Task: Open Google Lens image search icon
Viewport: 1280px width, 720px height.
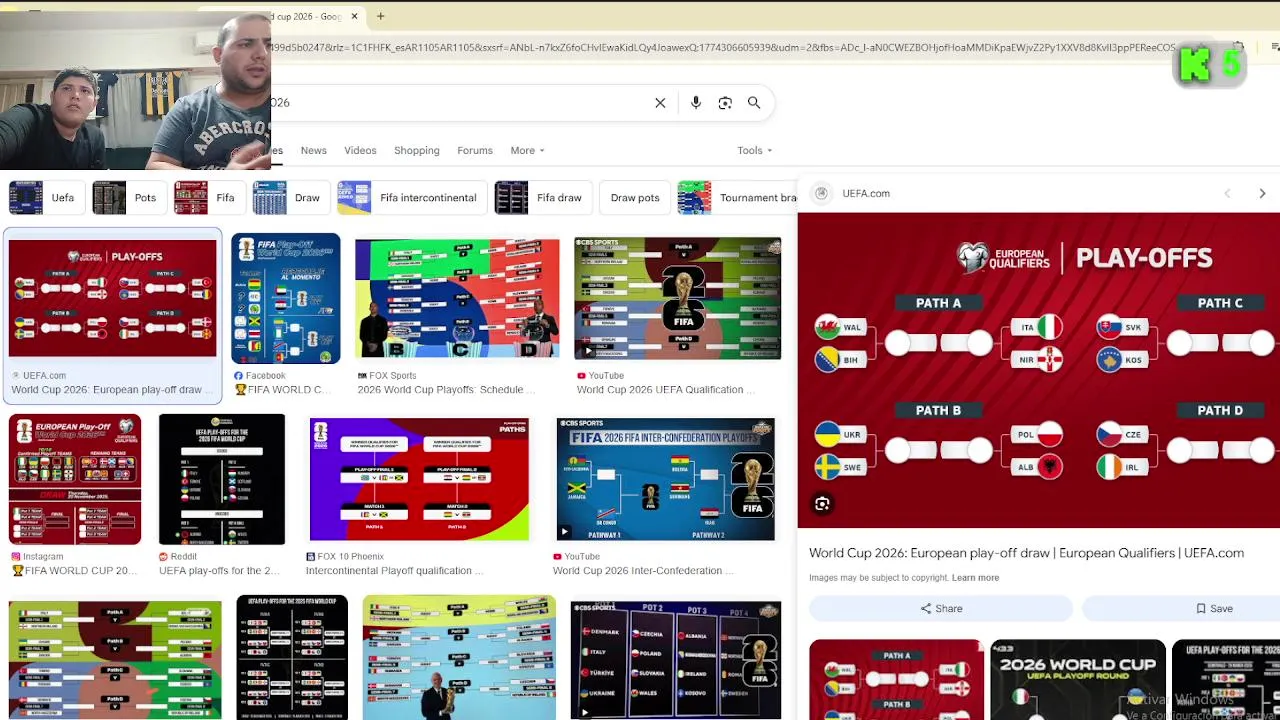Action: (x=725, y=103)
